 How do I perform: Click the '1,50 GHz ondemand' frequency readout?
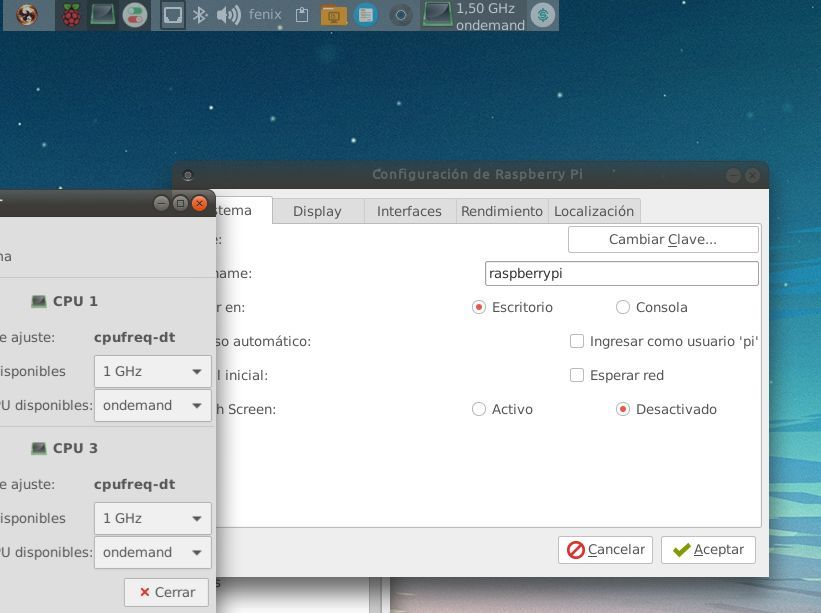tap(490, 17)
